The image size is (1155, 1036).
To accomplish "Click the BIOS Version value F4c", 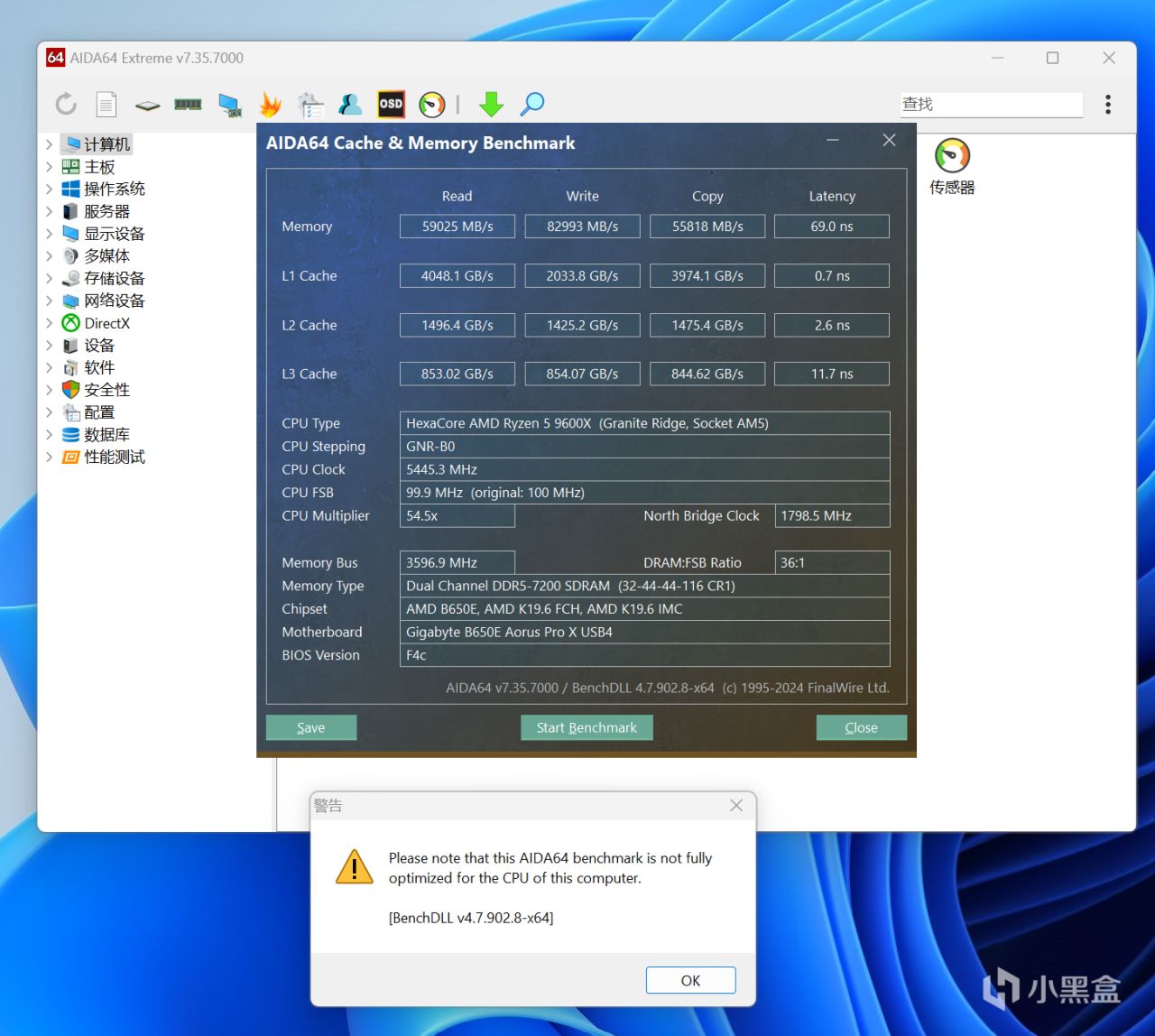I will 645,655.
